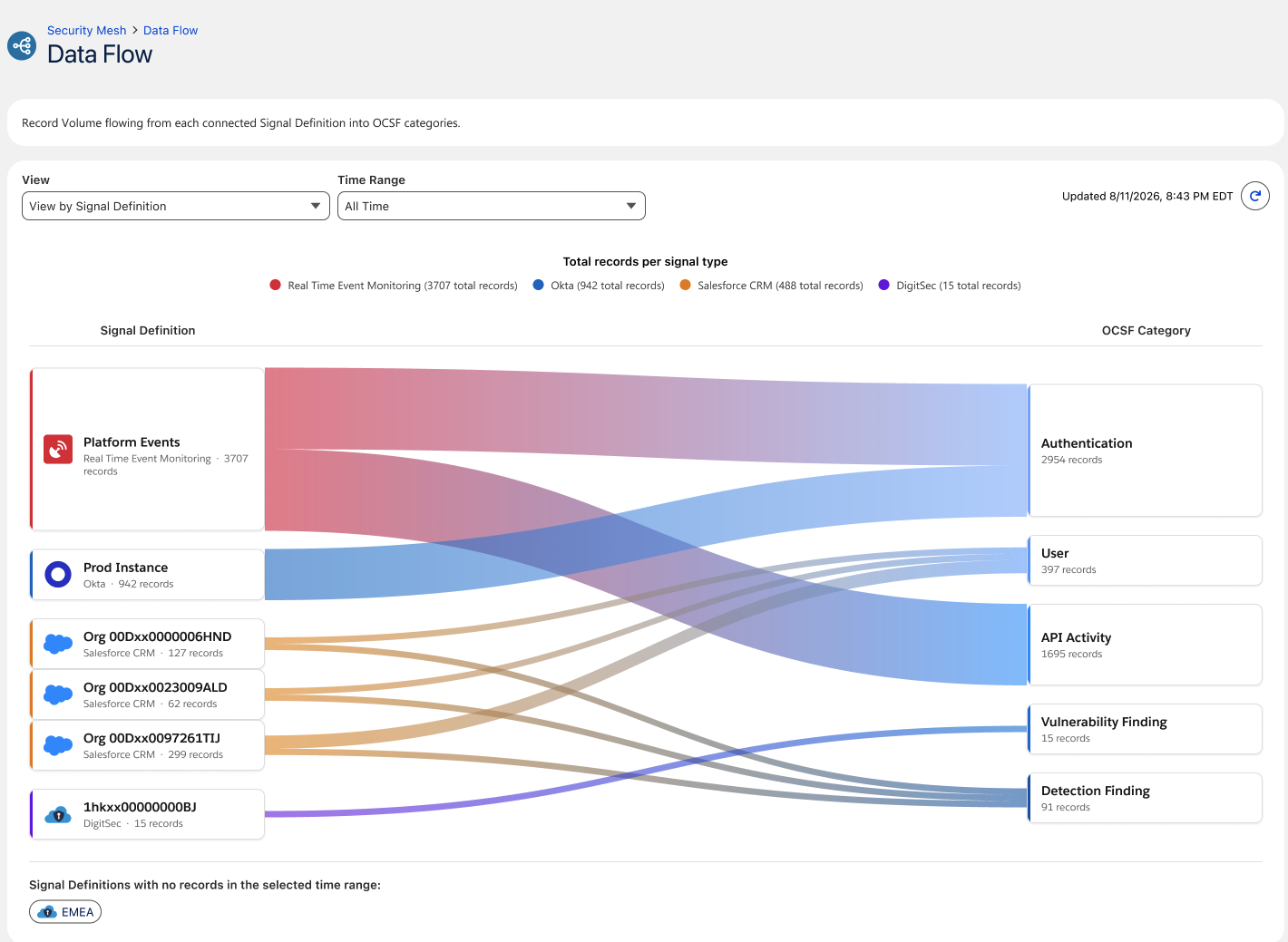1288x942 pixels.
Task: Click the Total records per signal type heading
Action: (x=645, y=262)
